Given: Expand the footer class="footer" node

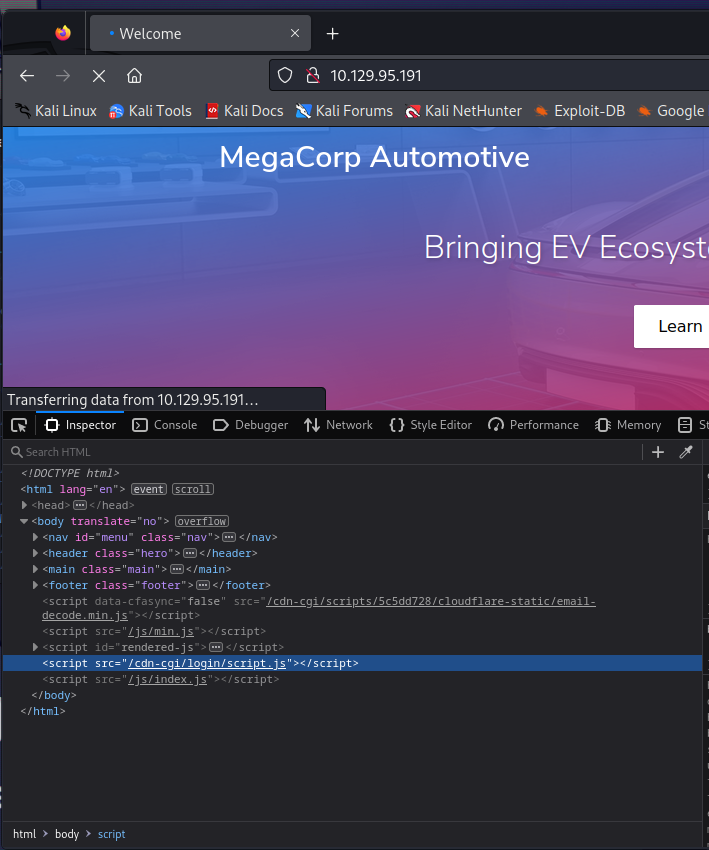Looking at the screenshot, I should 35,585.
